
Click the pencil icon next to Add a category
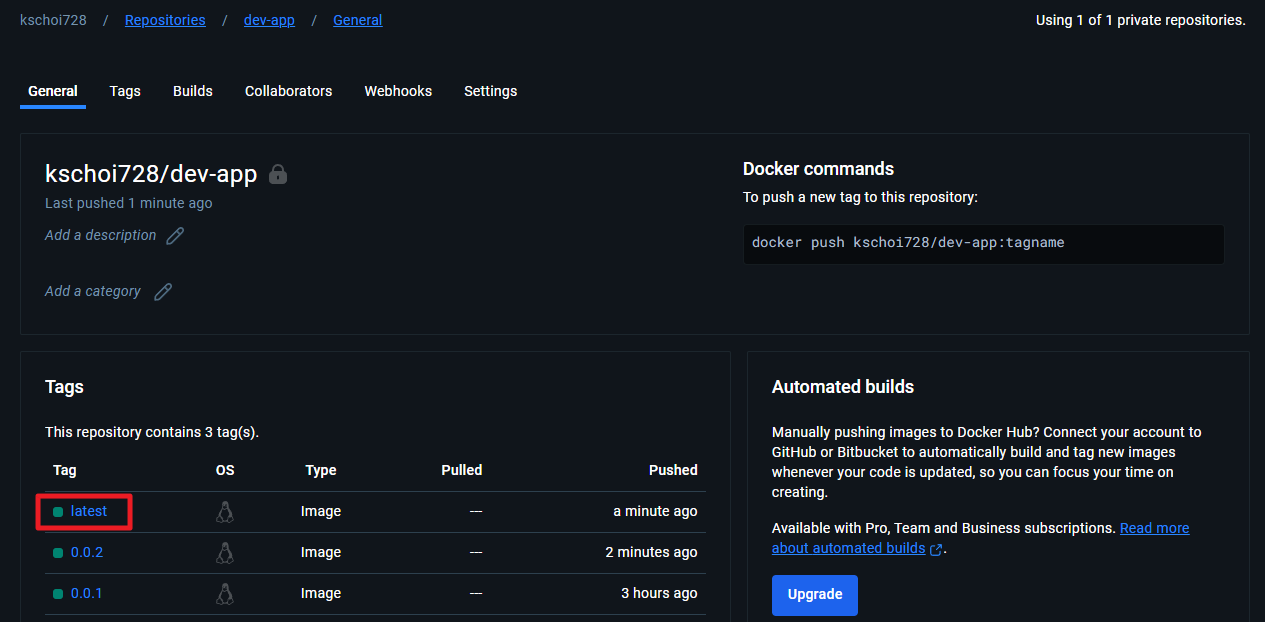163,292
